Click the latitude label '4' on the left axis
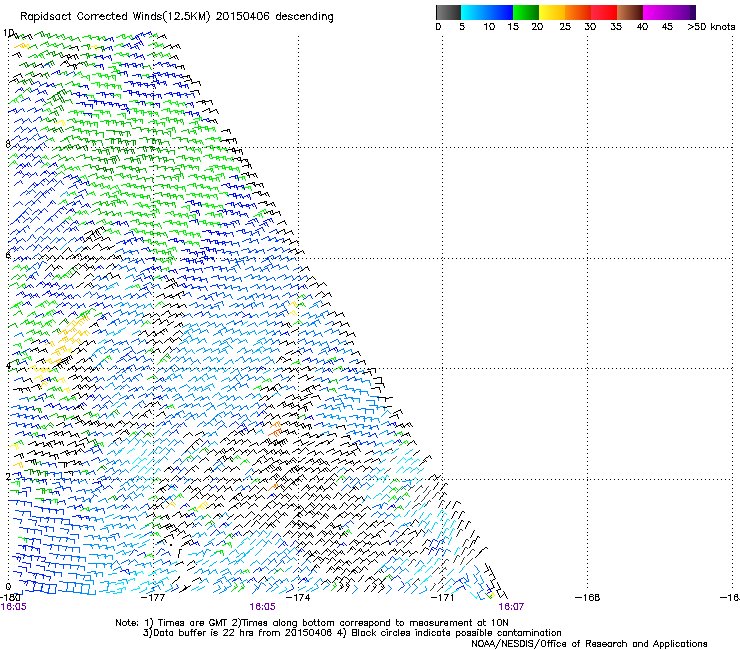 [8, 366]
